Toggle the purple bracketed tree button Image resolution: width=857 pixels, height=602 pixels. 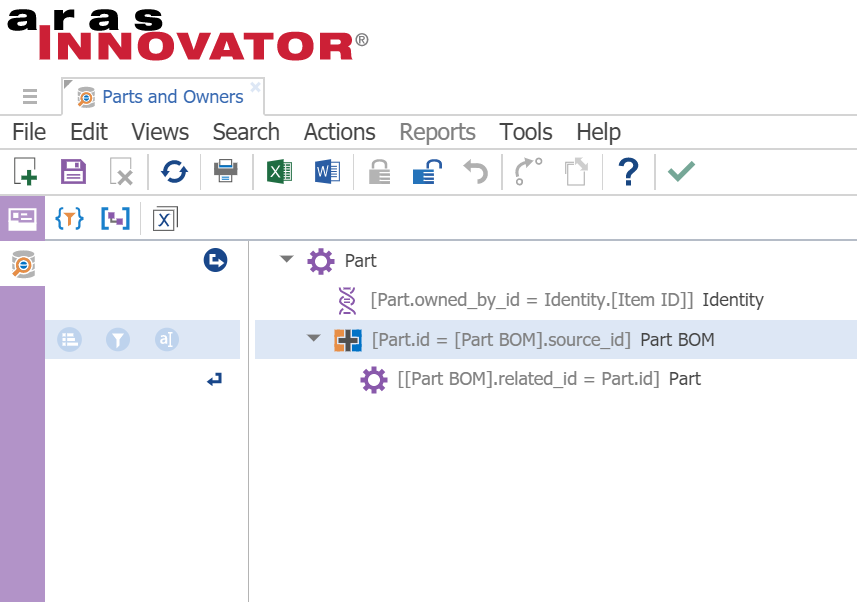pos(115,218)
